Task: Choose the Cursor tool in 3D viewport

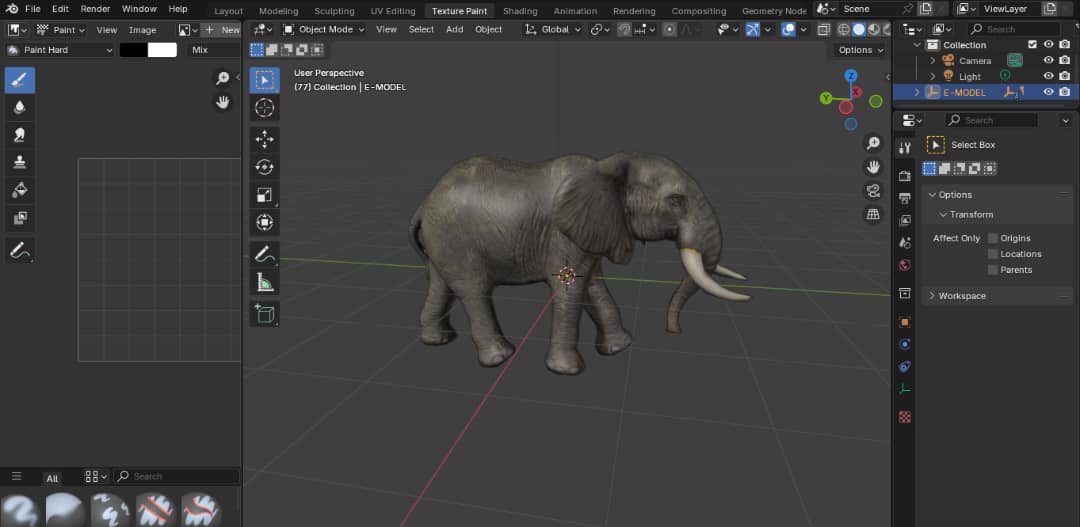Action: click(x=264, y=108)
